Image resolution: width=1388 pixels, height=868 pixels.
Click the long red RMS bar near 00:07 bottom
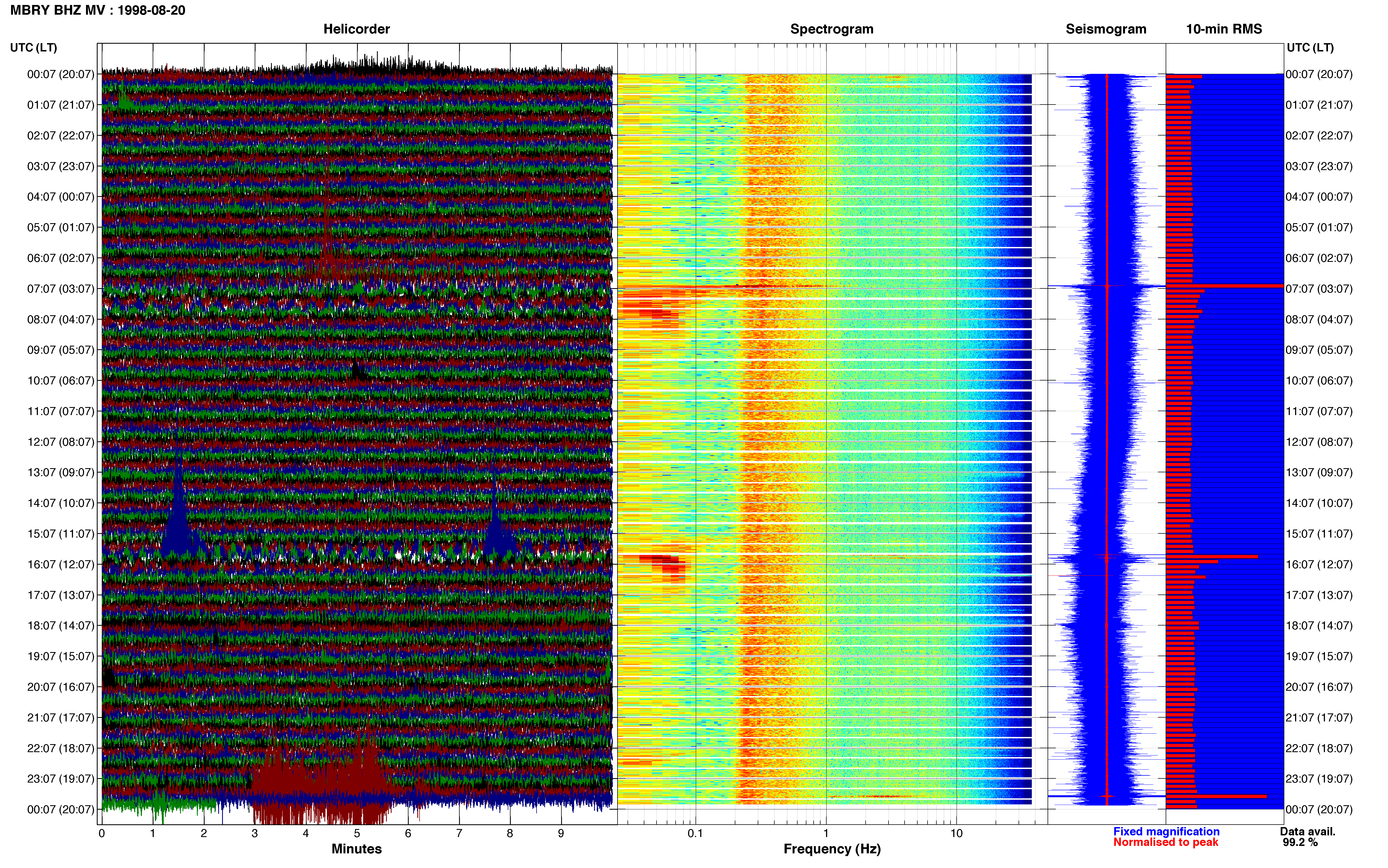1216,796
